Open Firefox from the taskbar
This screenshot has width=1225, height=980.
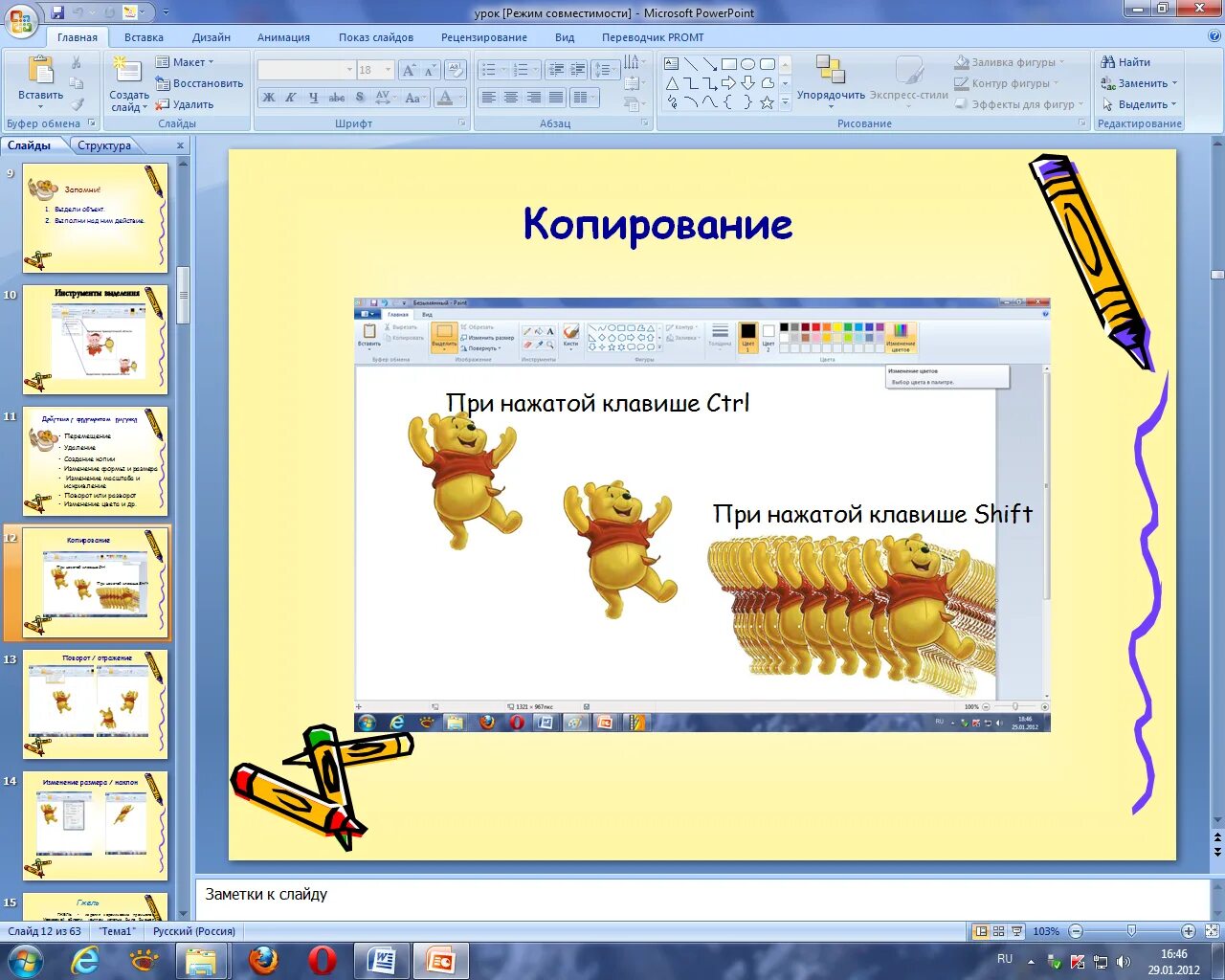pos(263,960)
